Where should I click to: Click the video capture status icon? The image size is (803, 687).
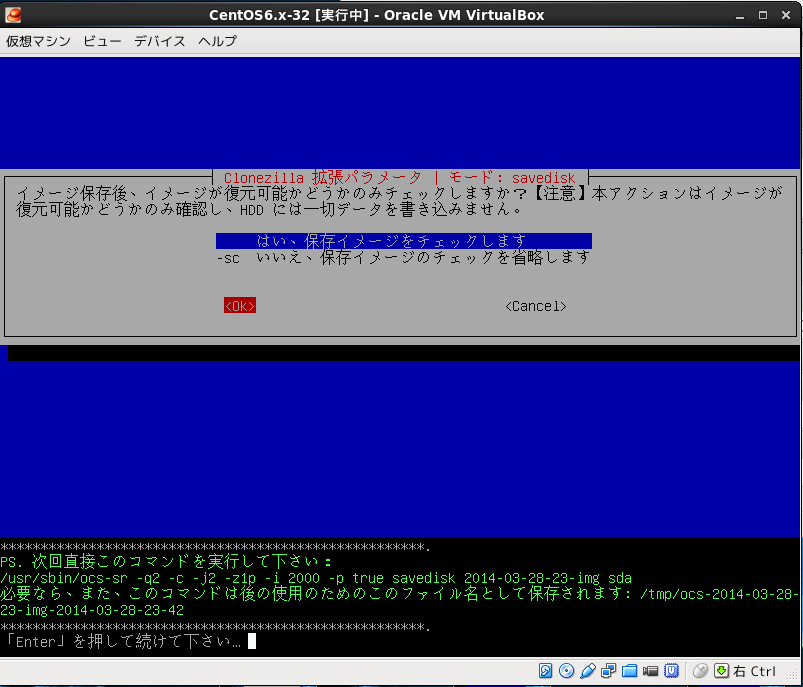[x=651, y=671]
